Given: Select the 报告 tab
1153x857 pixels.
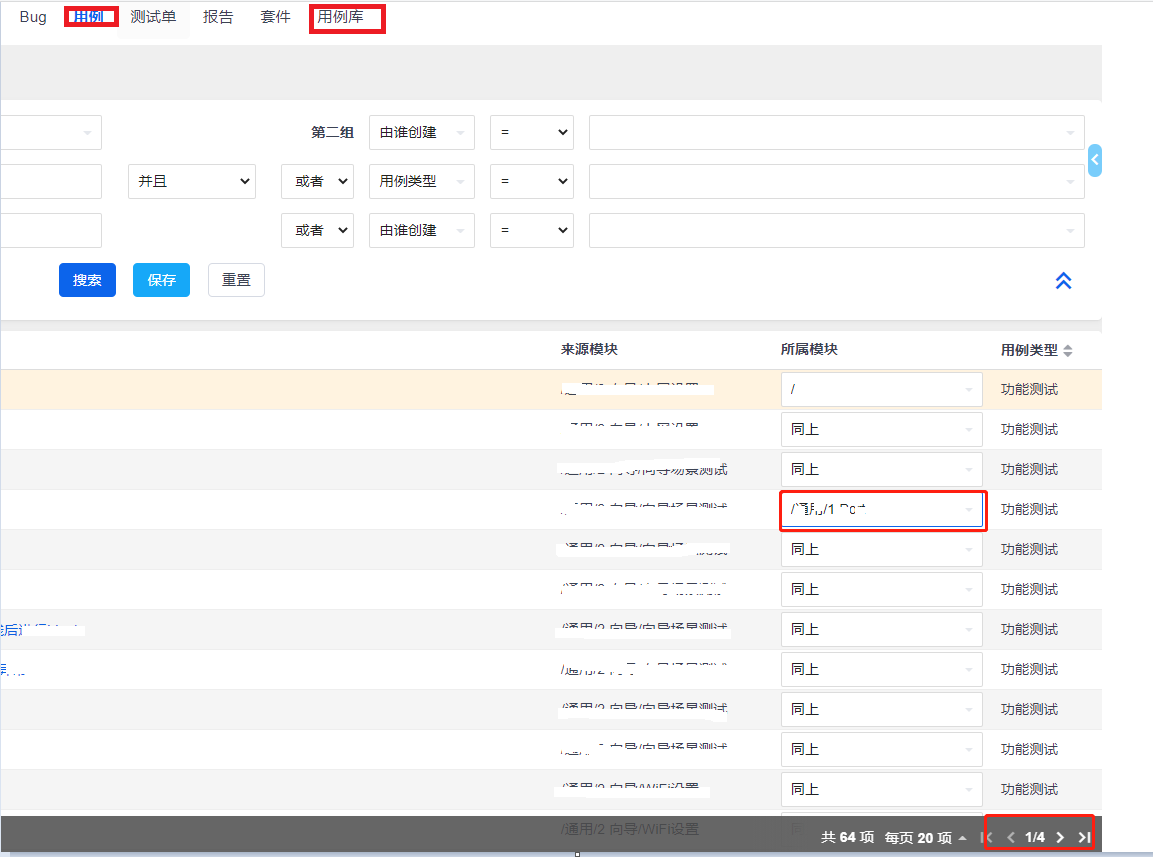Looking at the screenshot, I should point(218,17).
